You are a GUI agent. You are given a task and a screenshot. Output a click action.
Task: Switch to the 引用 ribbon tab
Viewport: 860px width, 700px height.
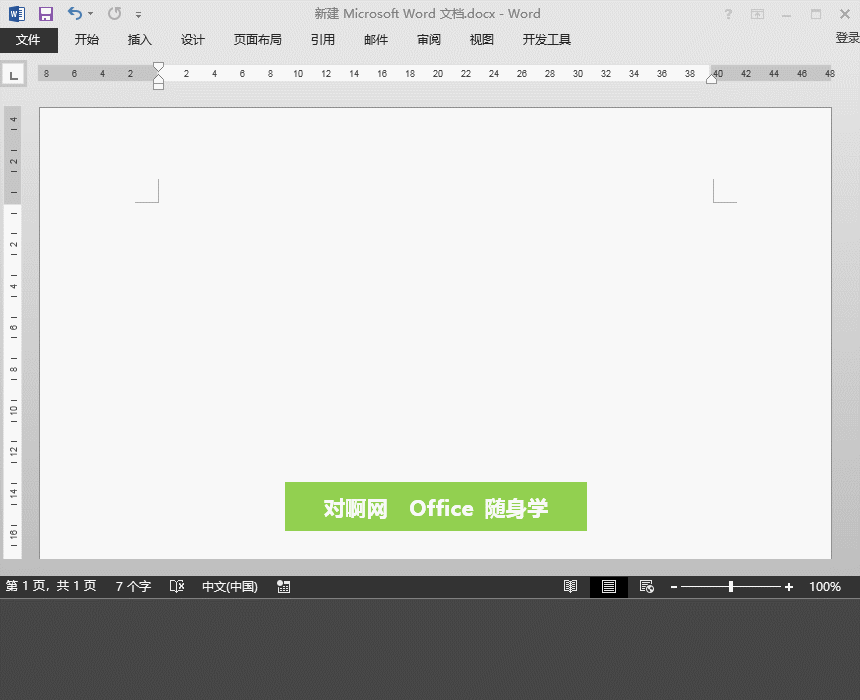pos(322,39)
